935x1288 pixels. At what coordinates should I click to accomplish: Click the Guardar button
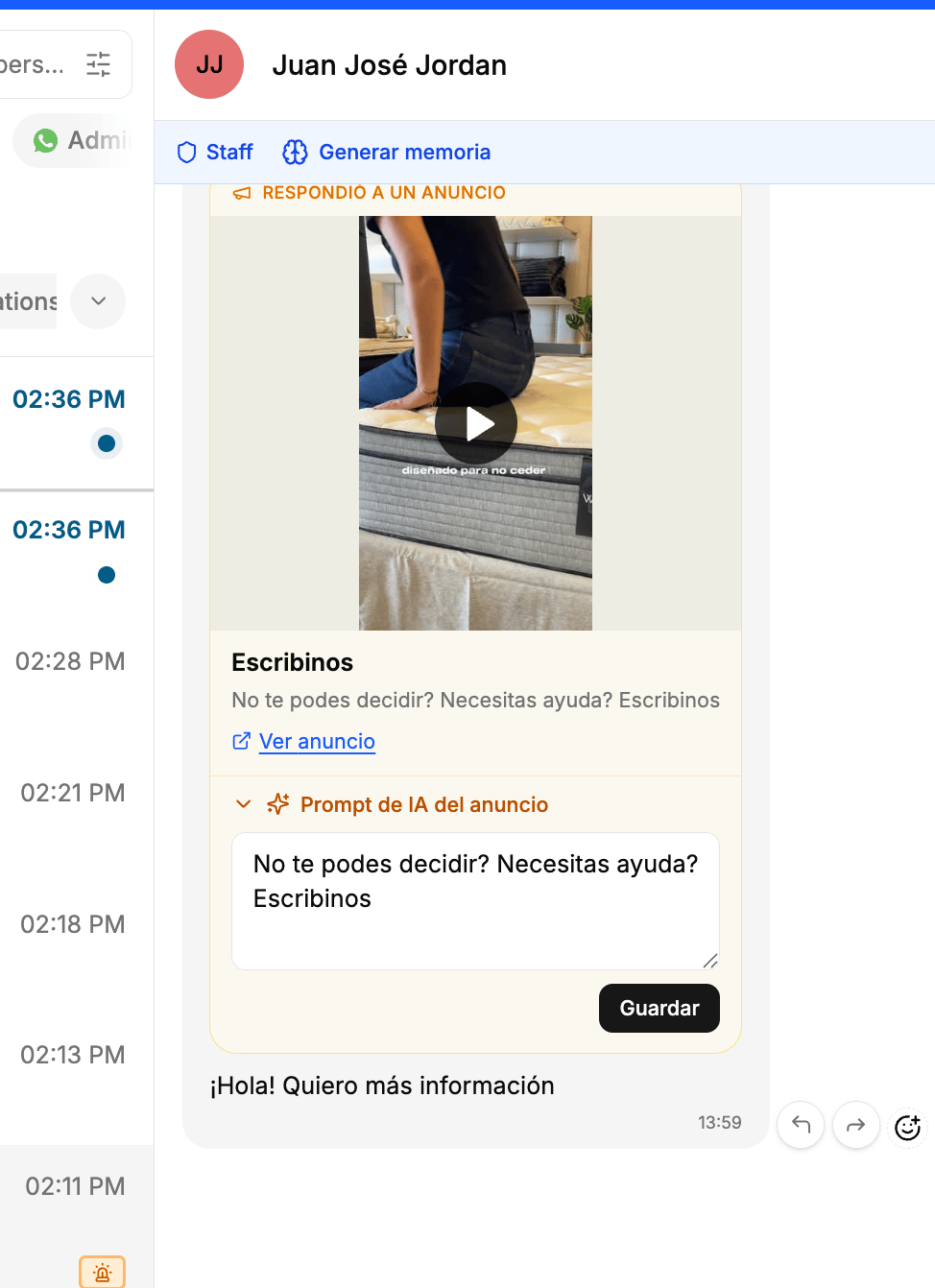(659, 1008)
